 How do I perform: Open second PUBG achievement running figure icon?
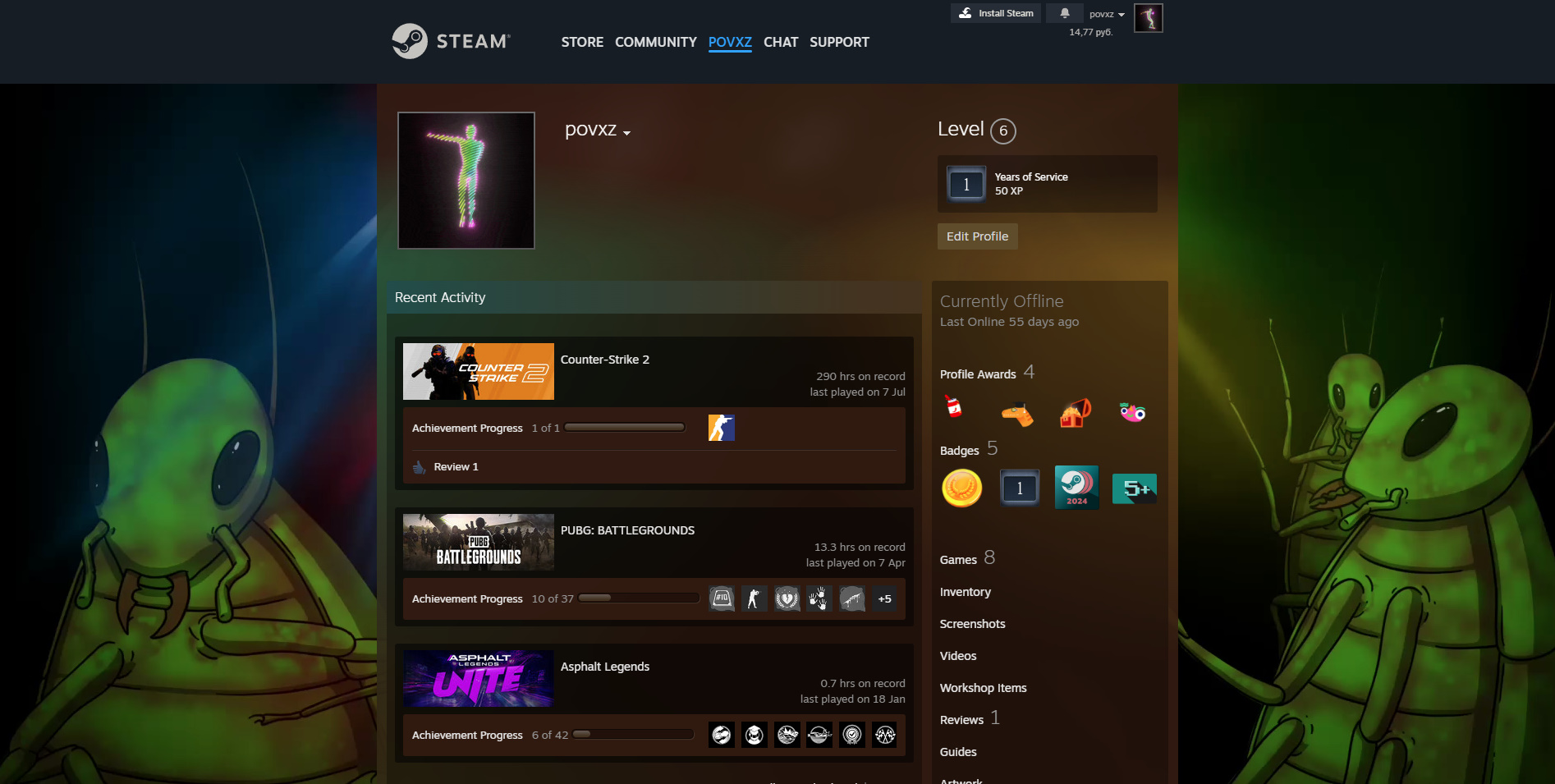754,598
